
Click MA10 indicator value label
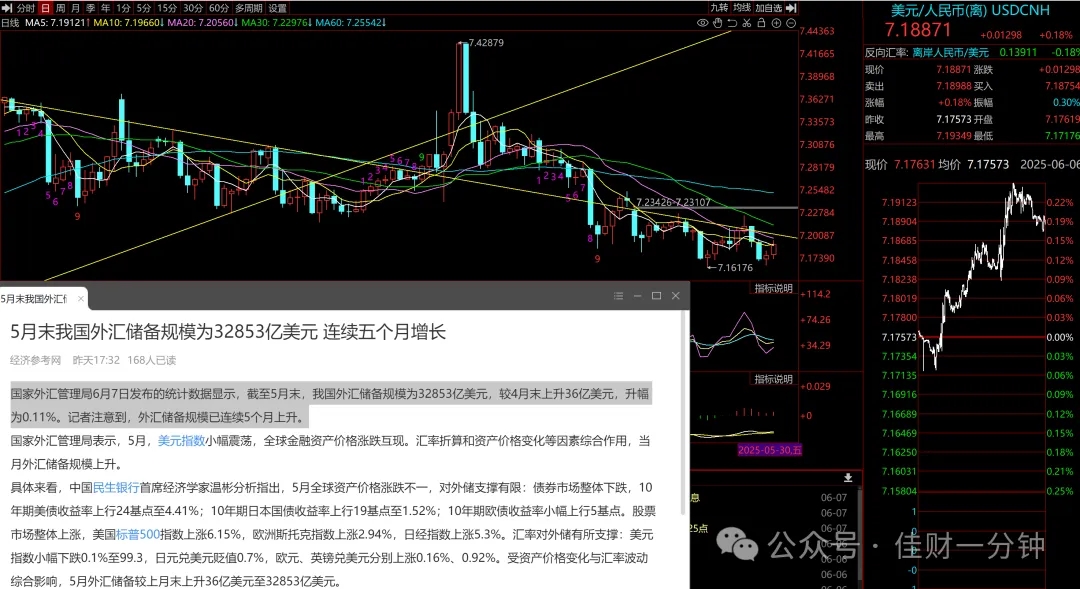click(x=127, y=23)
